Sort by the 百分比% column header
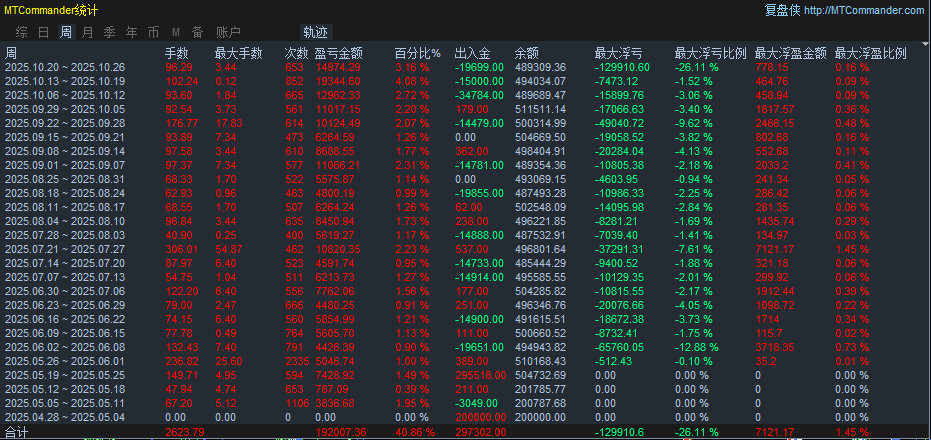Image resolution: width=931 pixels, height=440 pixels. tap(418, 53)
